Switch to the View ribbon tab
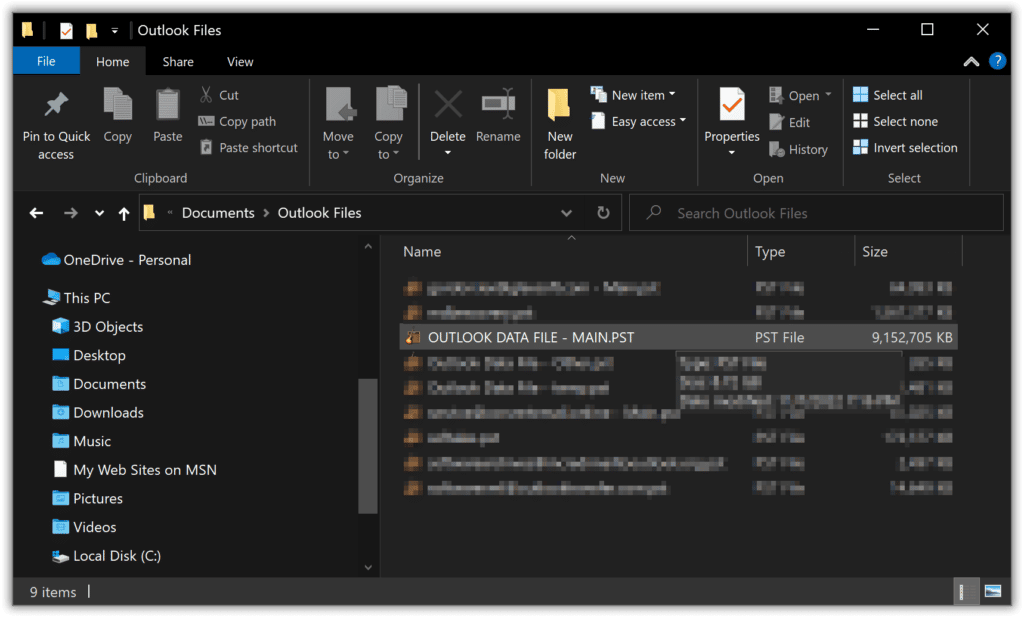The height and width of the screenshot is (618, 1024). [240, 62]
